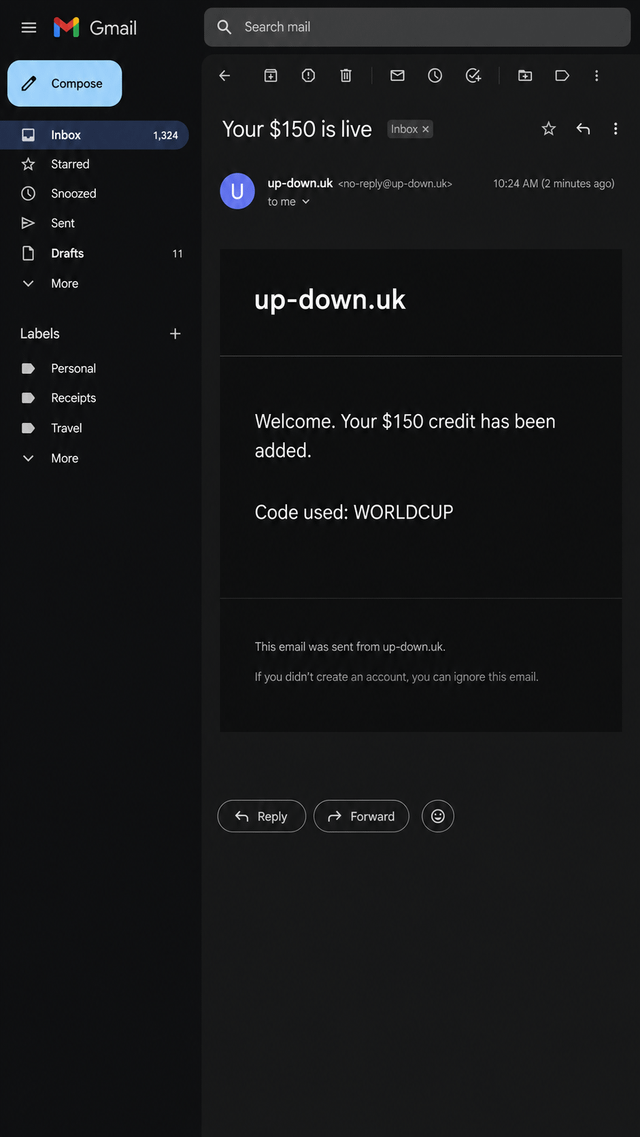Click the search magnifier icon
640x1137 pixels.
point(225,27)
